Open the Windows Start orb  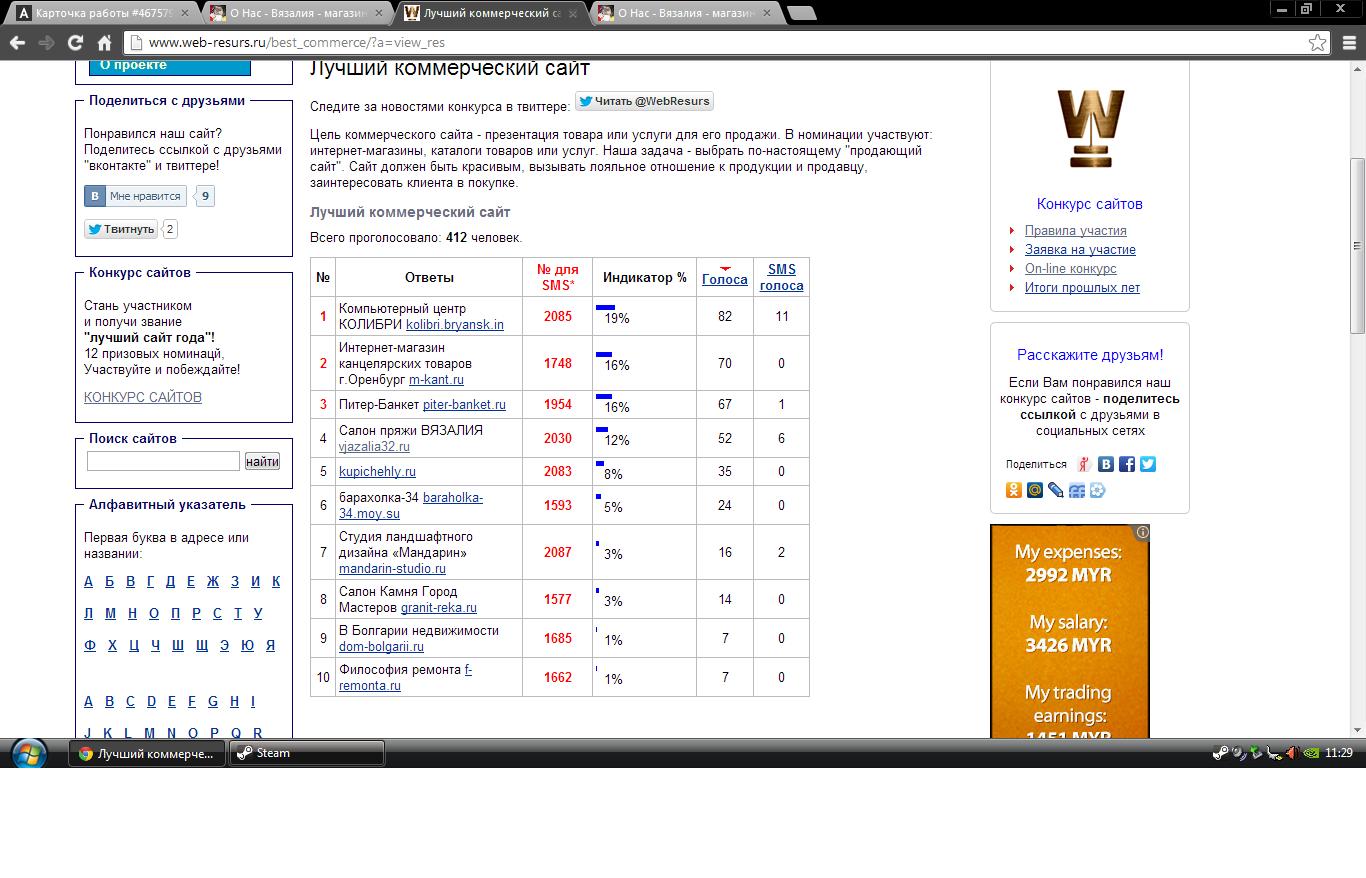28,753
